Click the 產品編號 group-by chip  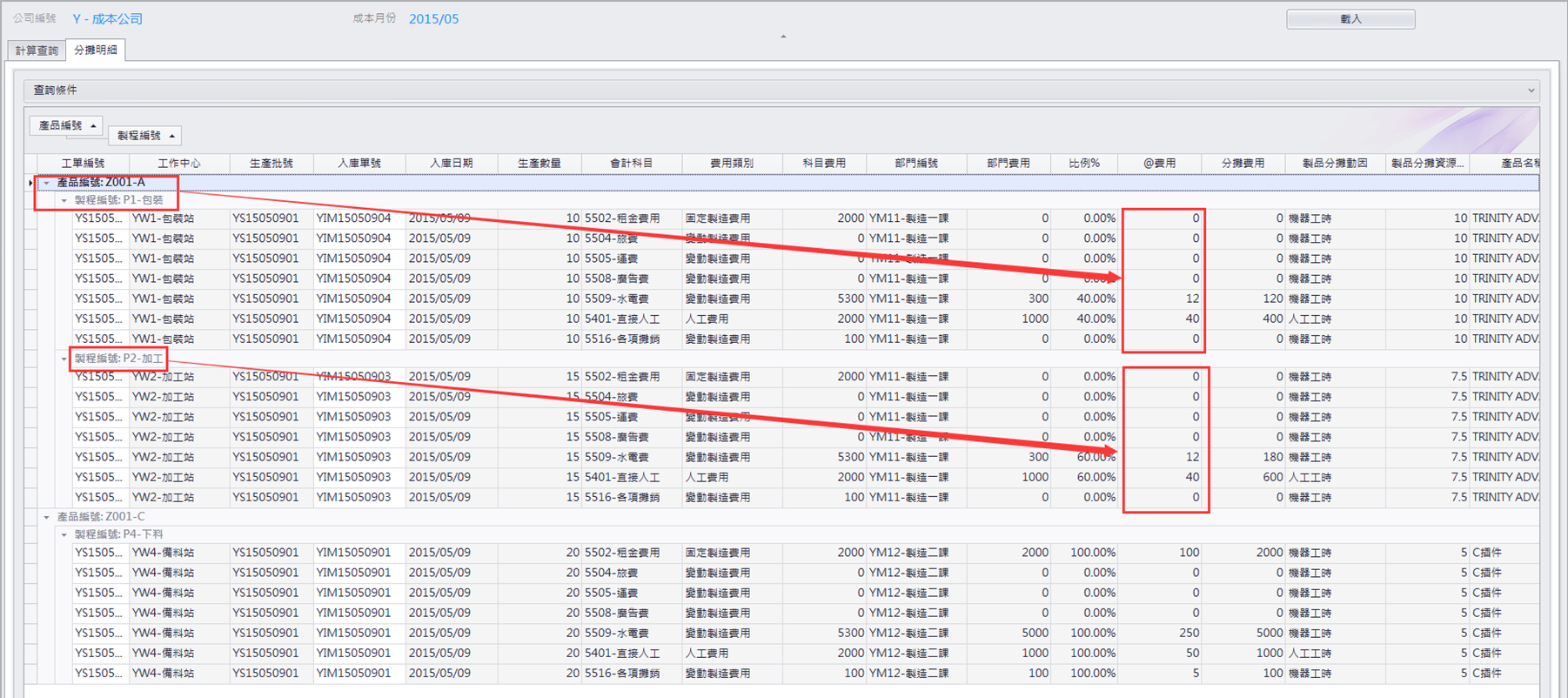[66, 125]
